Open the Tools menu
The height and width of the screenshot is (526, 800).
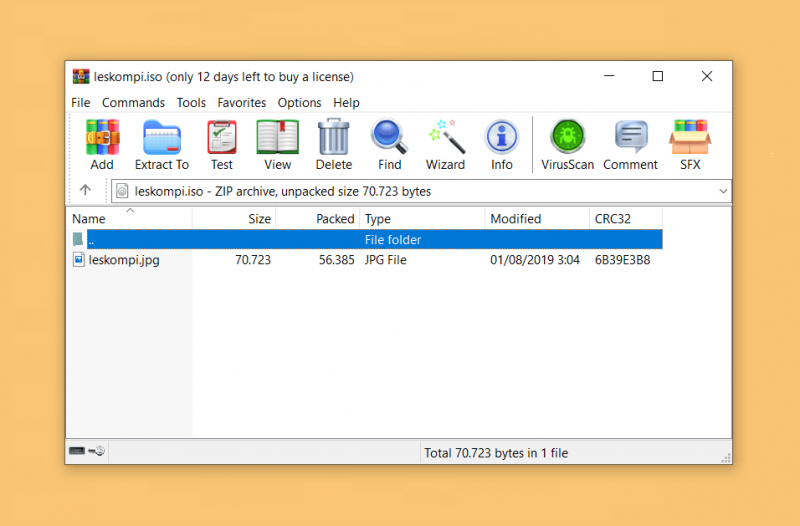191,103
